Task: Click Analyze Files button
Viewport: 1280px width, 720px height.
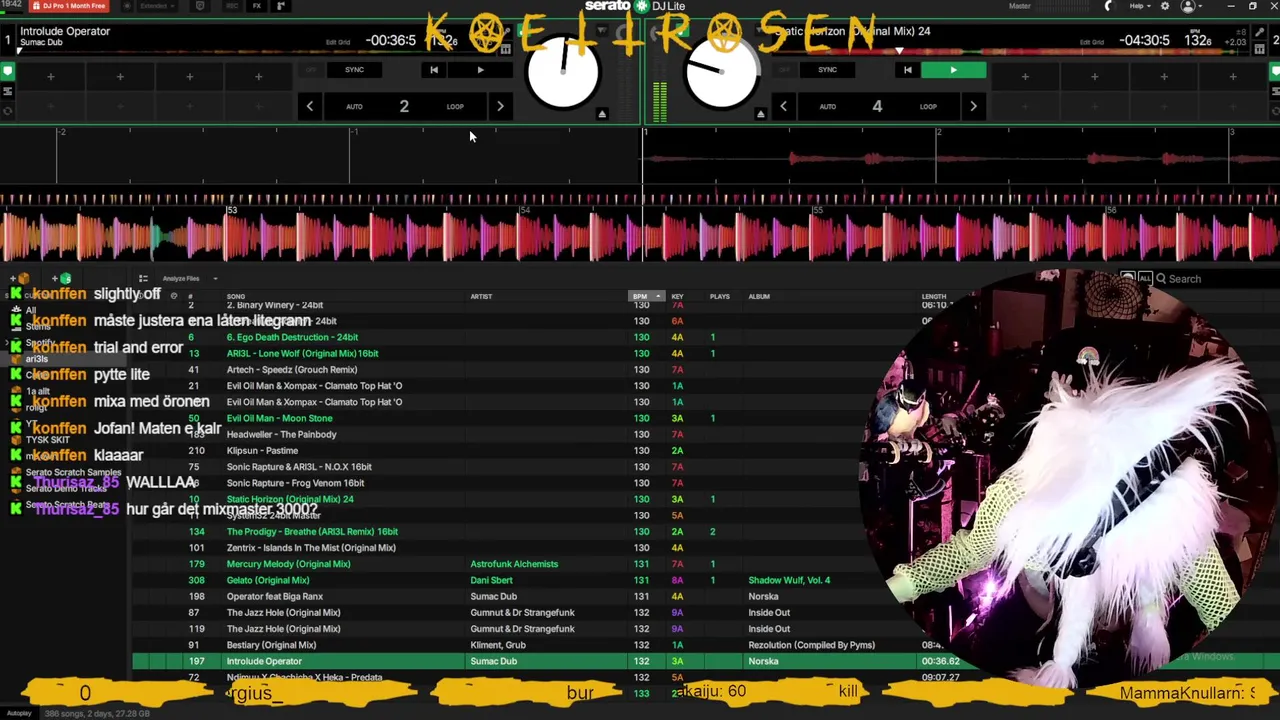Action: click(181, 279)
